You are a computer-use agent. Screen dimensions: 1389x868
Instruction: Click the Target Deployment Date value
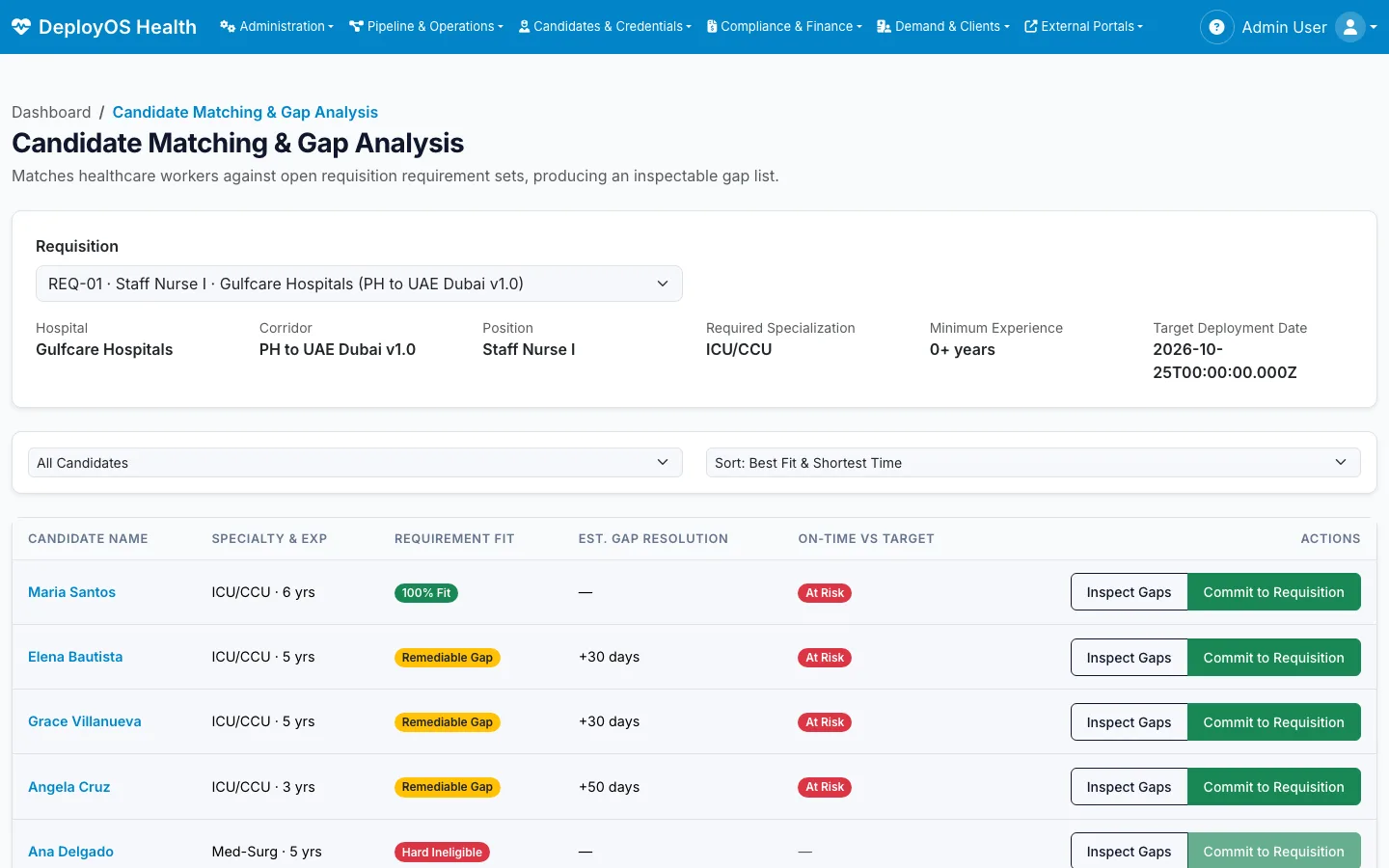click(1225, 361)
